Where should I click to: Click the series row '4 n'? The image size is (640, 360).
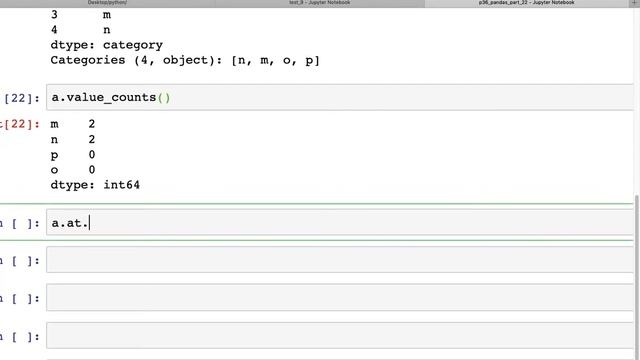point(81,30)
